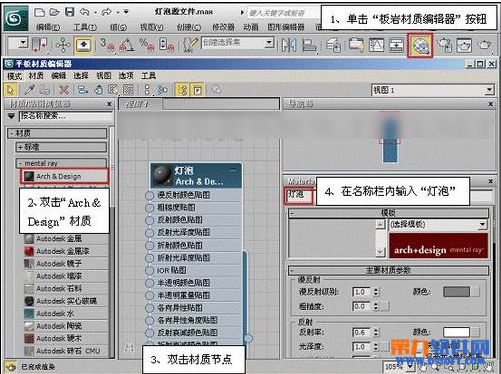Open the 选项 menu in material editor
Viewport: 501px width, 374px height.
click(x=126, y=76)
